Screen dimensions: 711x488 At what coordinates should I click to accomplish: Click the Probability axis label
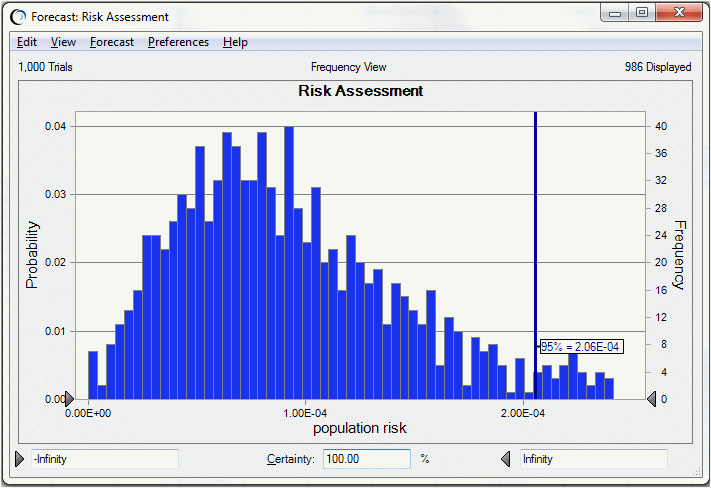pos(32,255)
